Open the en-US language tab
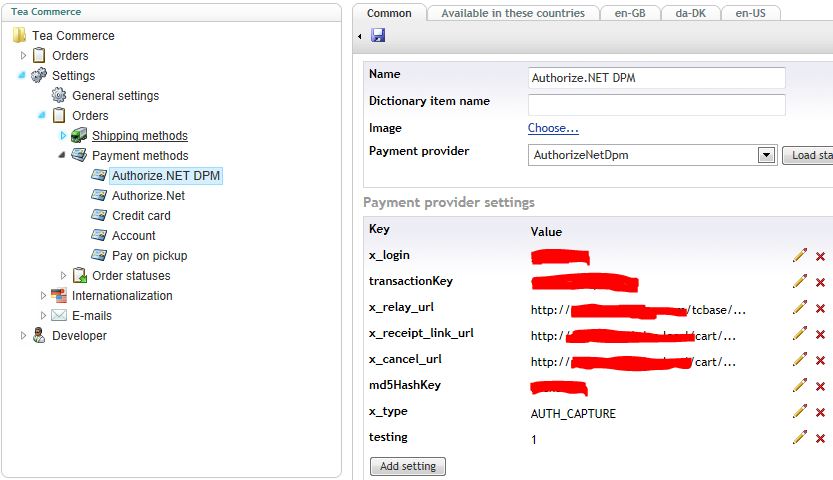Screen dimensions: 833x480 click(x=751, y=13)
